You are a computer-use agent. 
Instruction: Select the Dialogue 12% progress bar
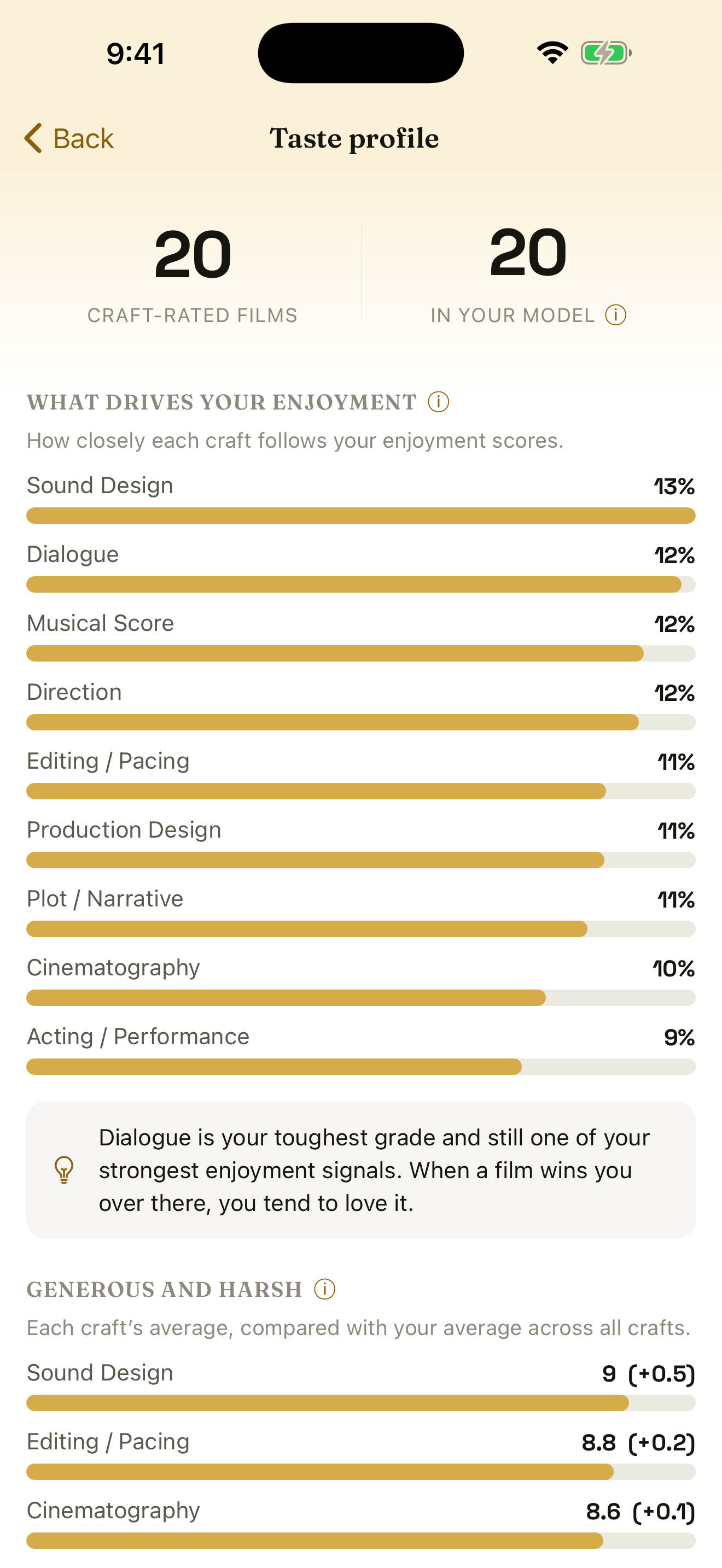coord(361,584)
